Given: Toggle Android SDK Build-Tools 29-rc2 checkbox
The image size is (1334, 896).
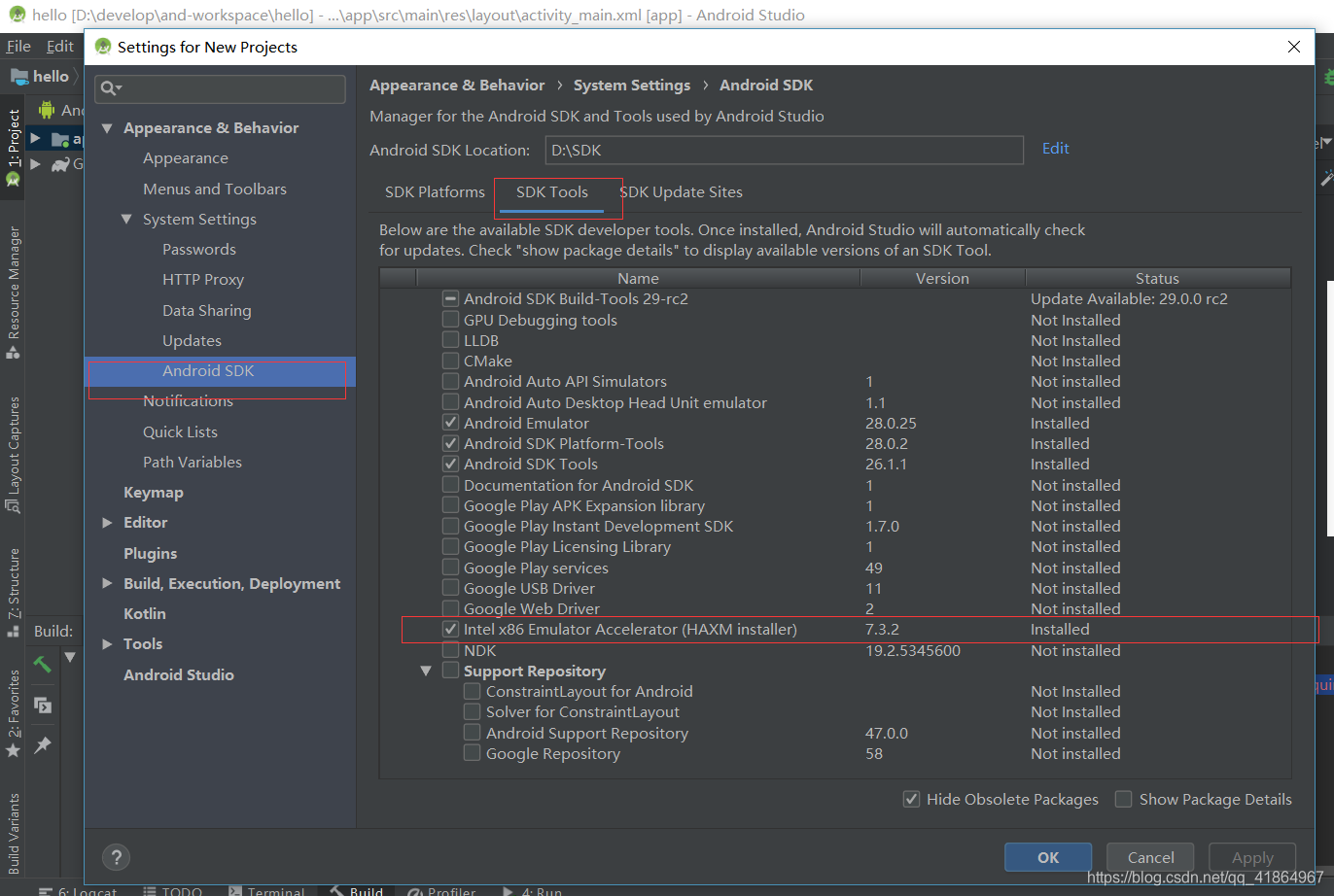Looking at the screenshot, I should pos(450,298).
